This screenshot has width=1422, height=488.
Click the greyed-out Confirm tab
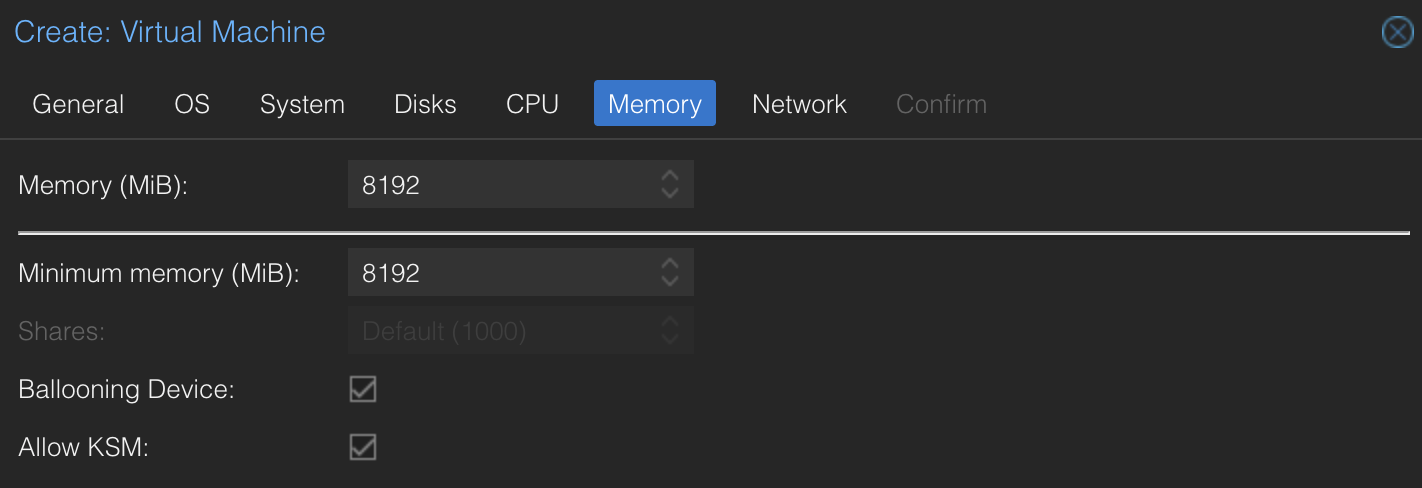[x=941, y=104]
